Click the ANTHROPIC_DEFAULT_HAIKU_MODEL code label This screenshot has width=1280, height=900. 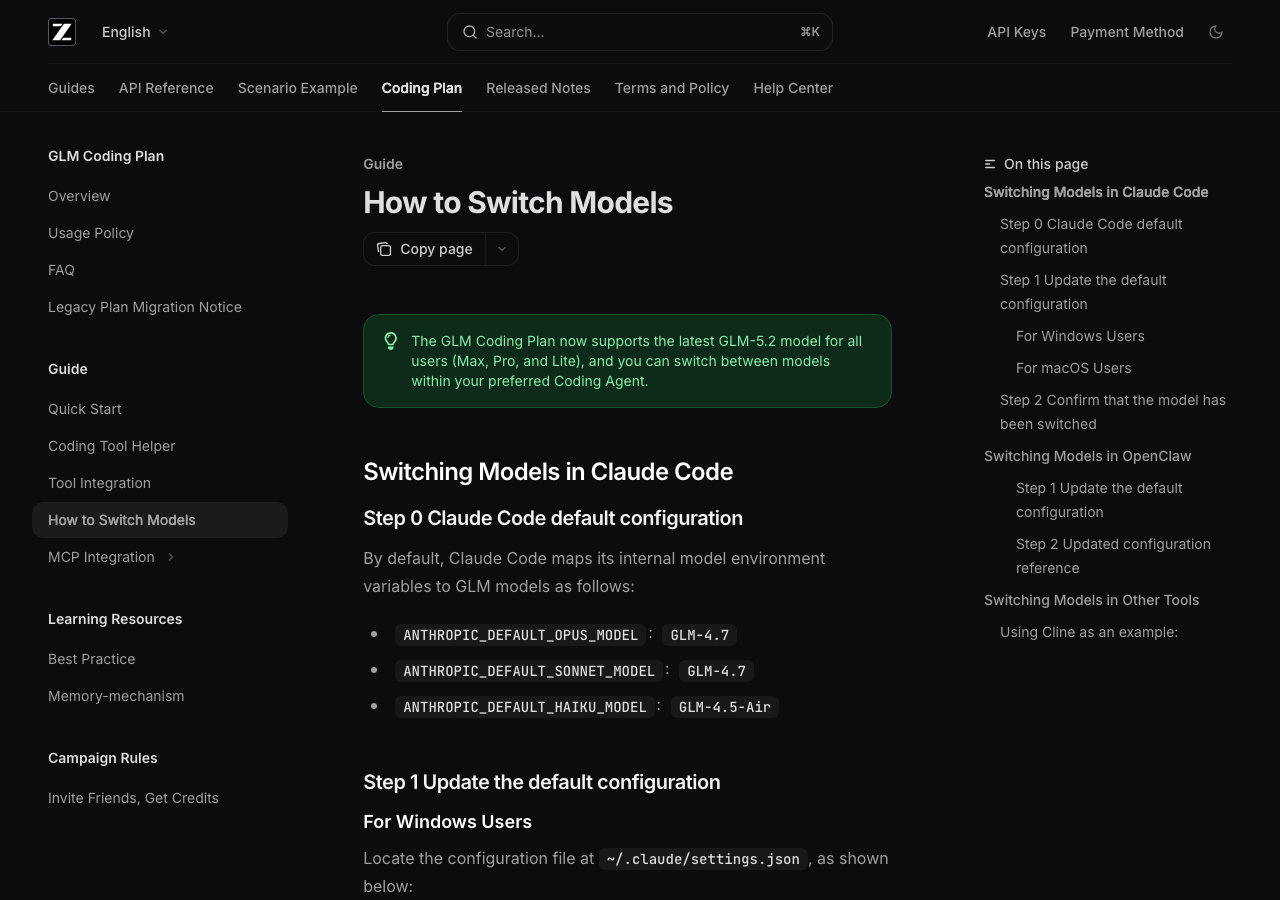tap(525, 707)
